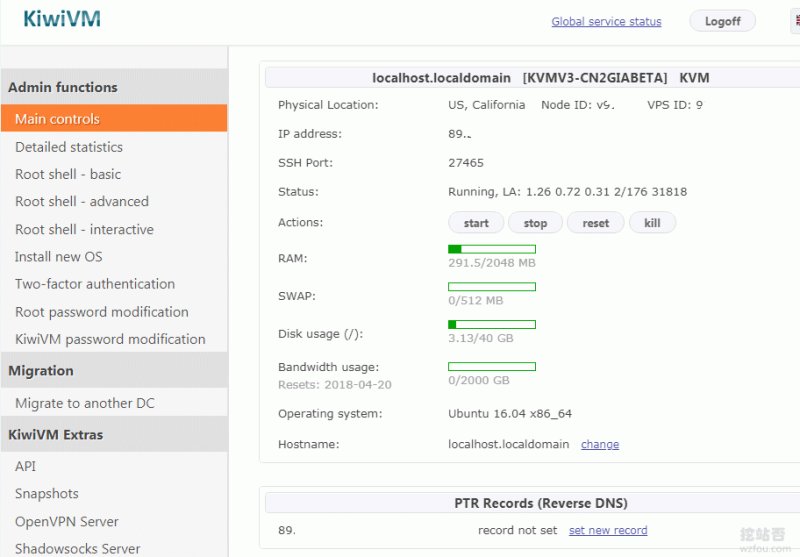
Task: Click the US, California location text
Action: pyautogui.click(x=486, y=105)
